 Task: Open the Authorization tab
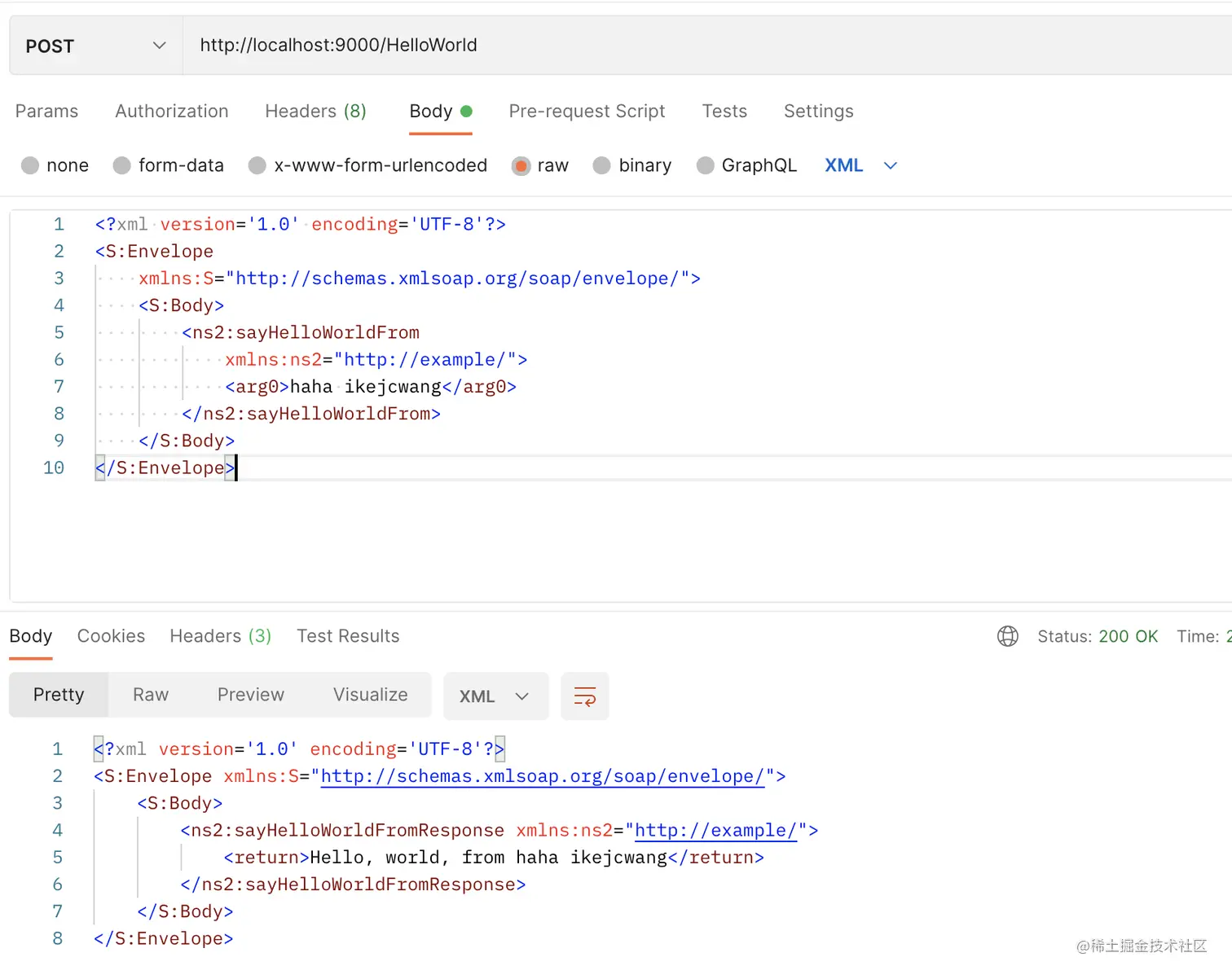point(172,111)
